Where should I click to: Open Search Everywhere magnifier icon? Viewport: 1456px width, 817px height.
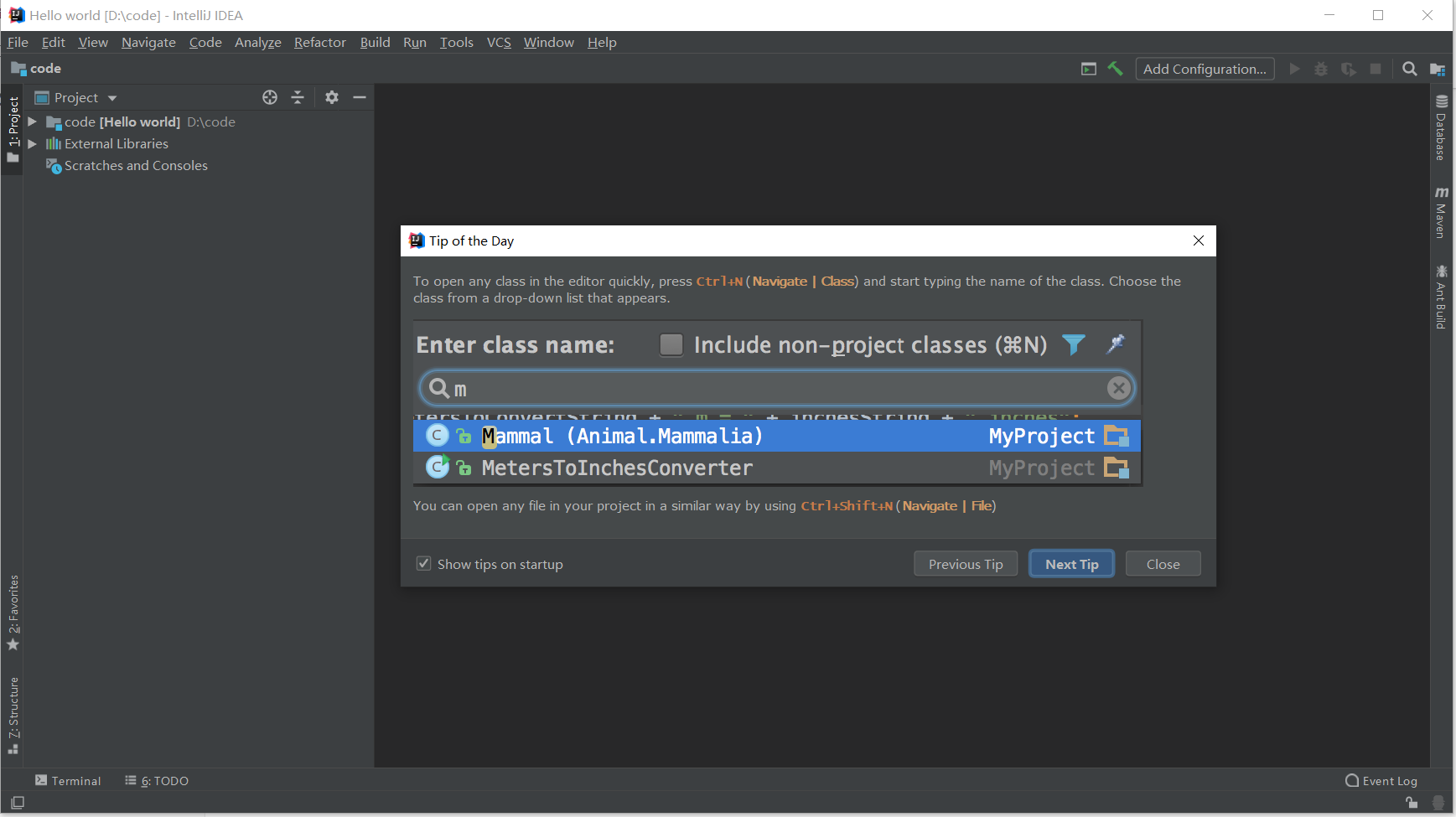[1410, 69]
